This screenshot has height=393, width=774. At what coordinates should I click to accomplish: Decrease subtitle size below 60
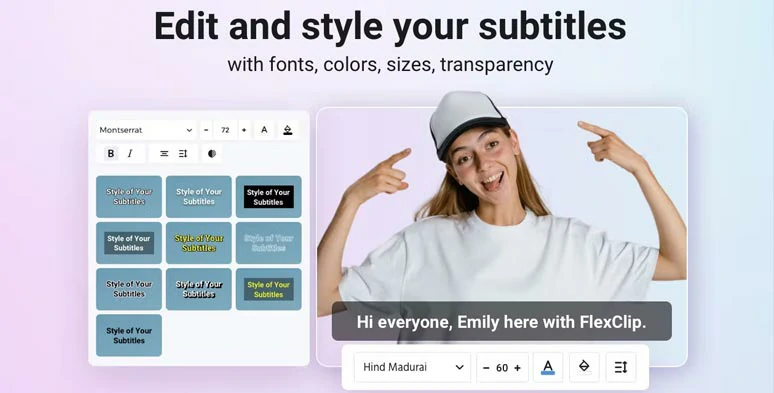[486, 368]
